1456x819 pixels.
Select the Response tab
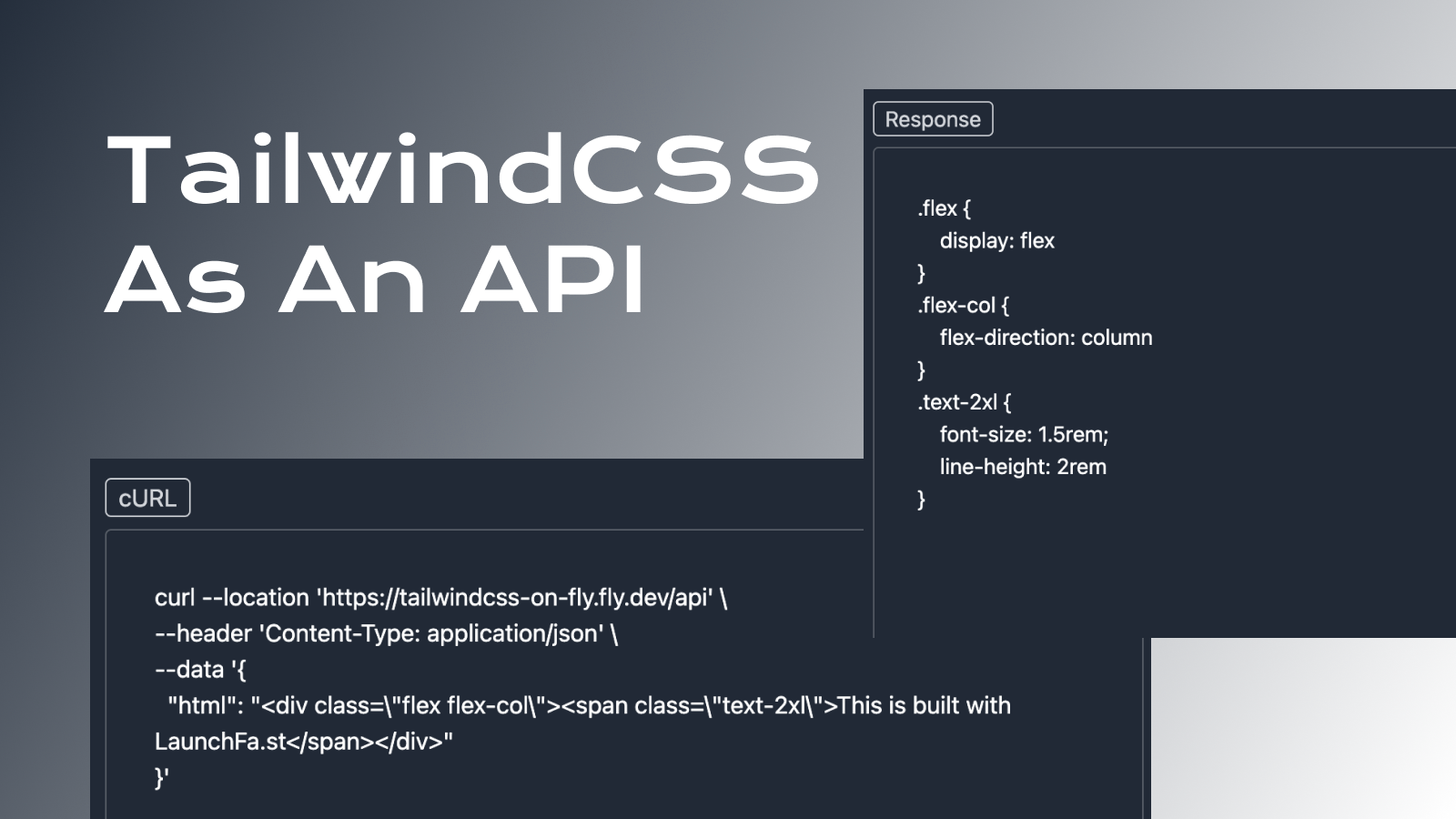pos(933,119)
